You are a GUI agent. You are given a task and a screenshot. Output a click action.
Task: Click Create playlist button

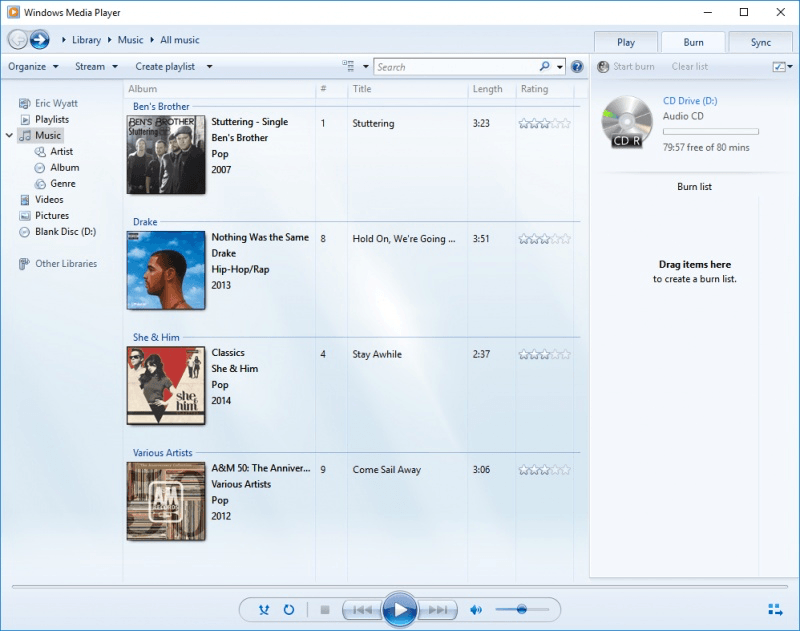[x=165, y=67]
